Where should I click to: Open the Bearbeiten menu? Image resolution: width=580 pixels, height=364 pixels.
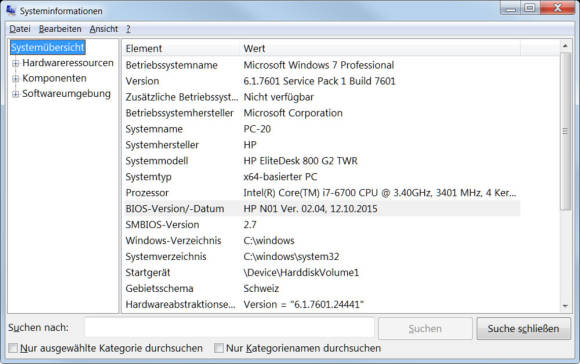60,29
